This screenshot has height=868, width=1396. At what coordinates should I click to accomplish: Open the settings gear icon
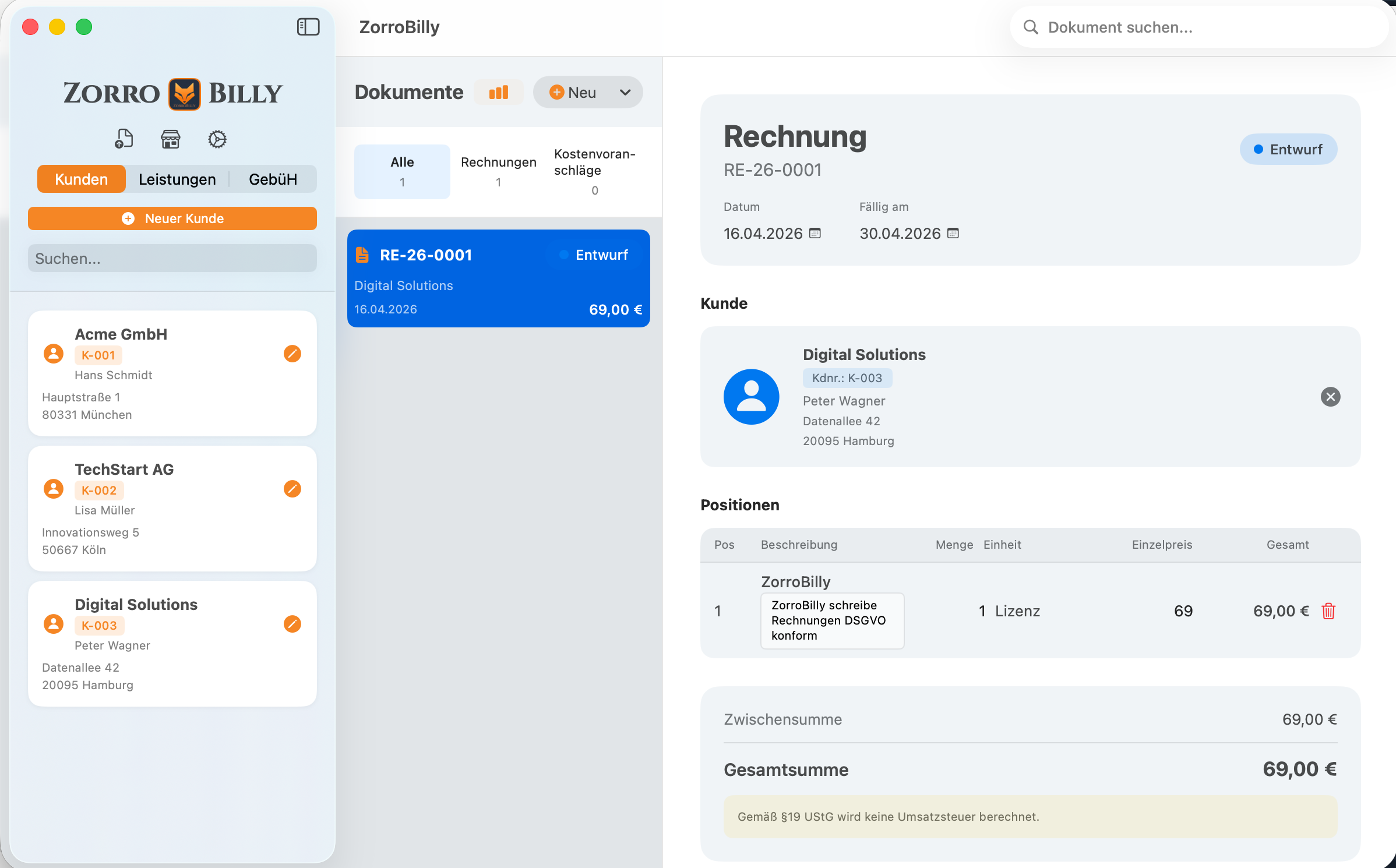click(217, 139)
